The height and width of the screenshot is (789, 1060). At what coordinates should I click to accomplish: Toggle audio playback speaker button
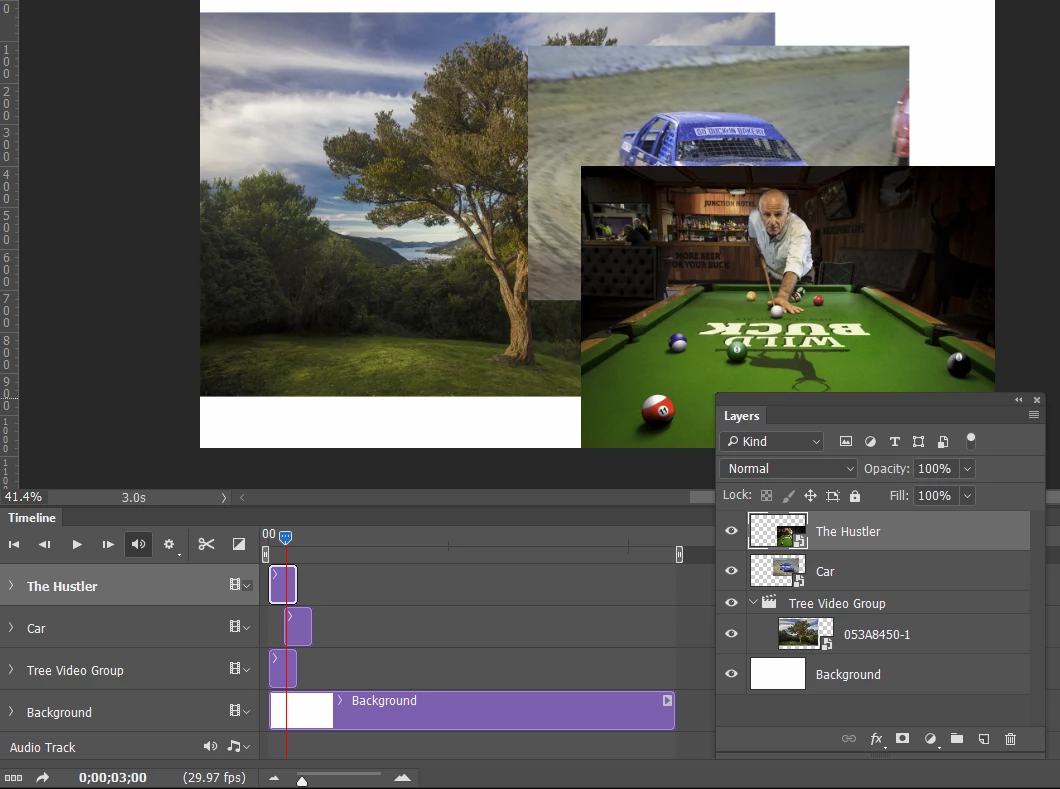pos(139,544)
